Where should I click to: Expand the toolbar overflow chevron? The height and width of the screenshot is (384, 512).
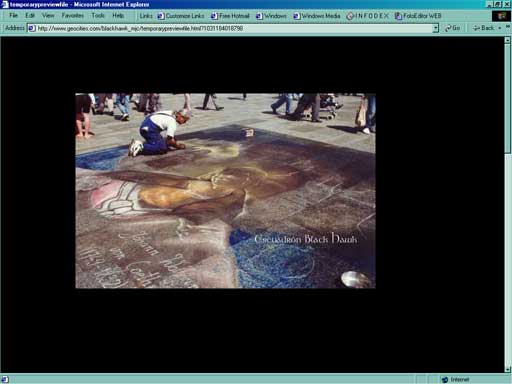[508, 27]
